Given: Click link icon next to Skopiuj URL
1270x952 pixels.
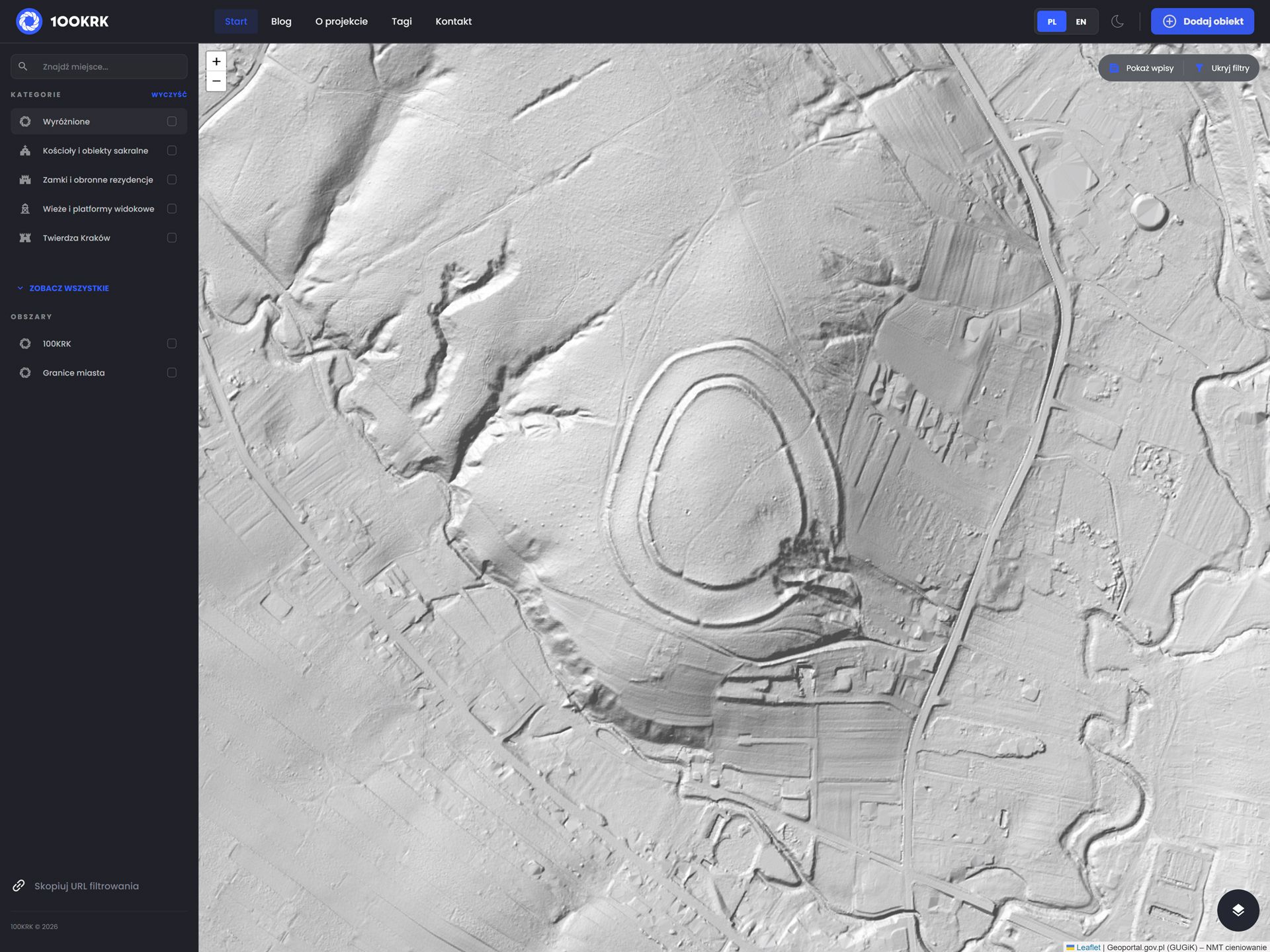Looking at the screenshot, I should [19, 886].
